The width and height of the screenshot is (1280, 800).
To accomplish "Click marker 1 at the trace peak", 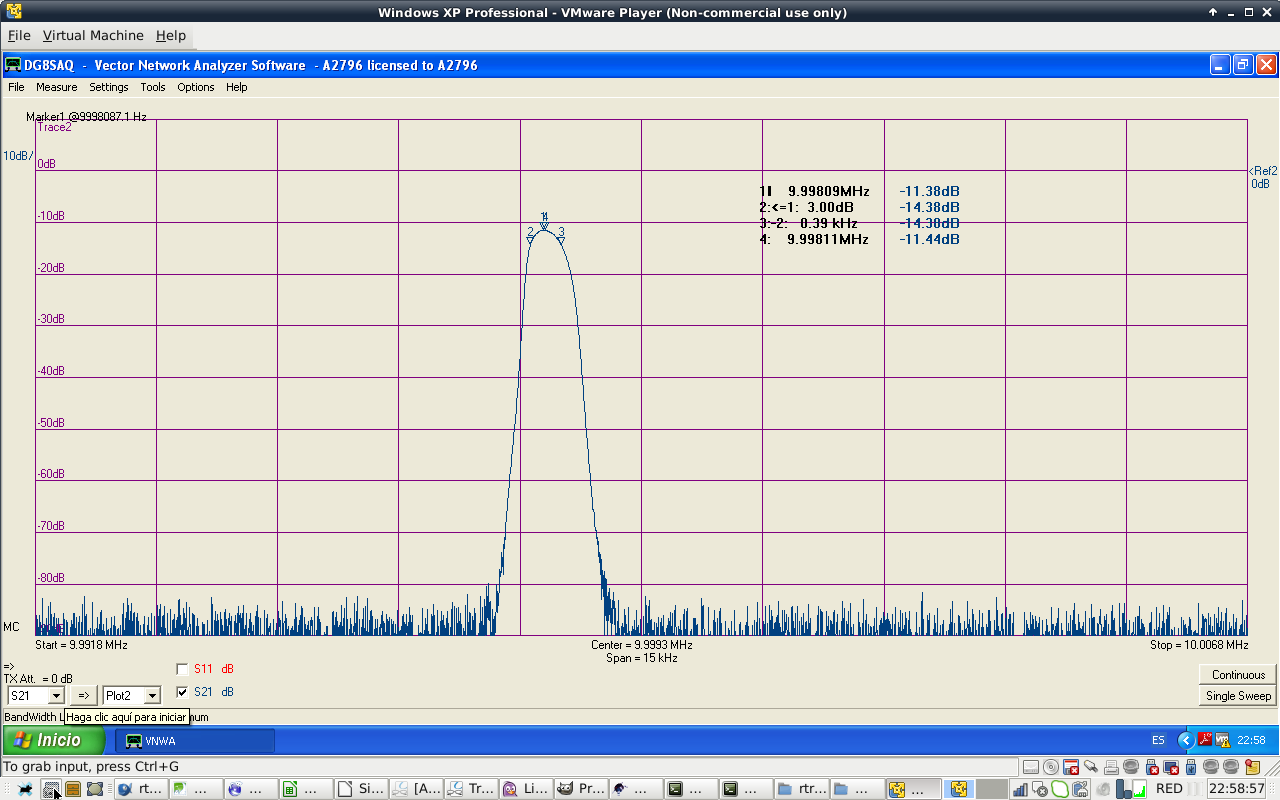I will 544,225.
